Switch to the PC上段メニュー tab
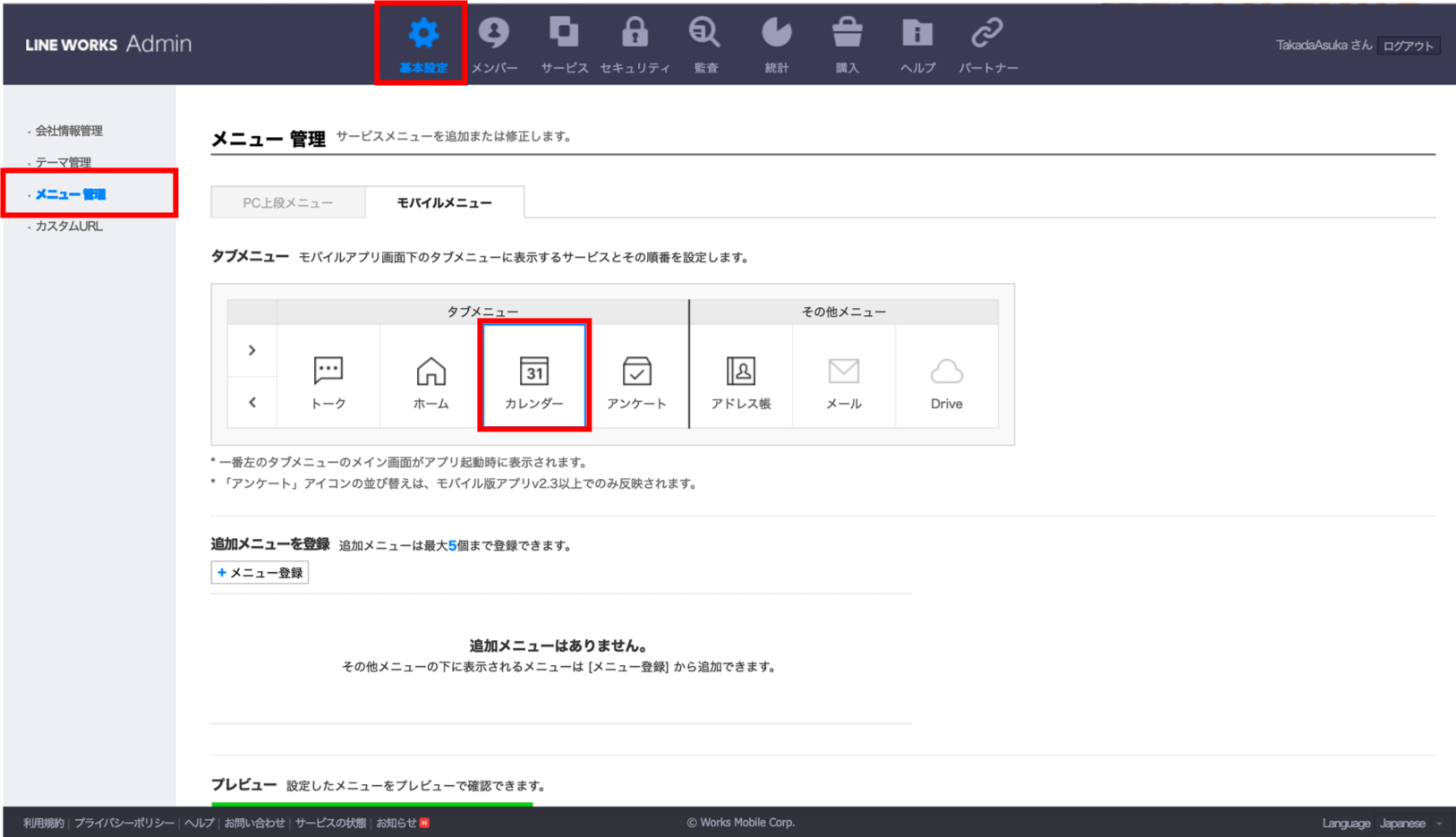The height and width of the screenshot is (837, 1456). coord(288,203)
